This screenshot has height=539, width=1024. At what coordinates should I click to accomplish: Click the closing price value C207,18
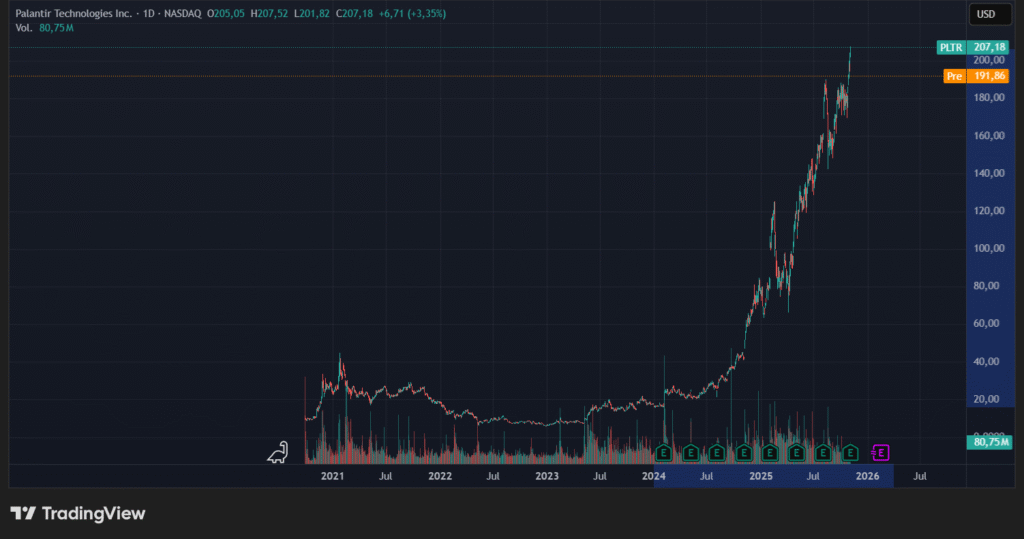[355, 14]
